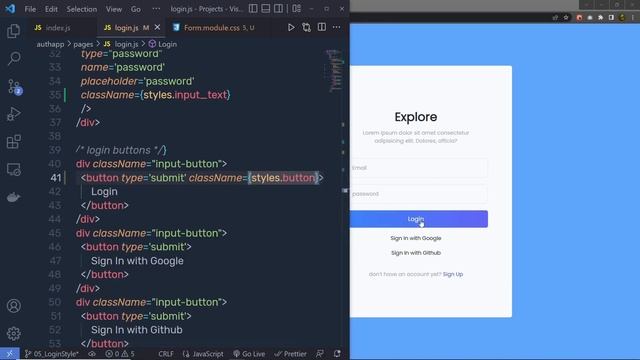
Task: Open the overflow menu ellipsis in menu bar
Action: pyautogui.click(x=156, y=9)
